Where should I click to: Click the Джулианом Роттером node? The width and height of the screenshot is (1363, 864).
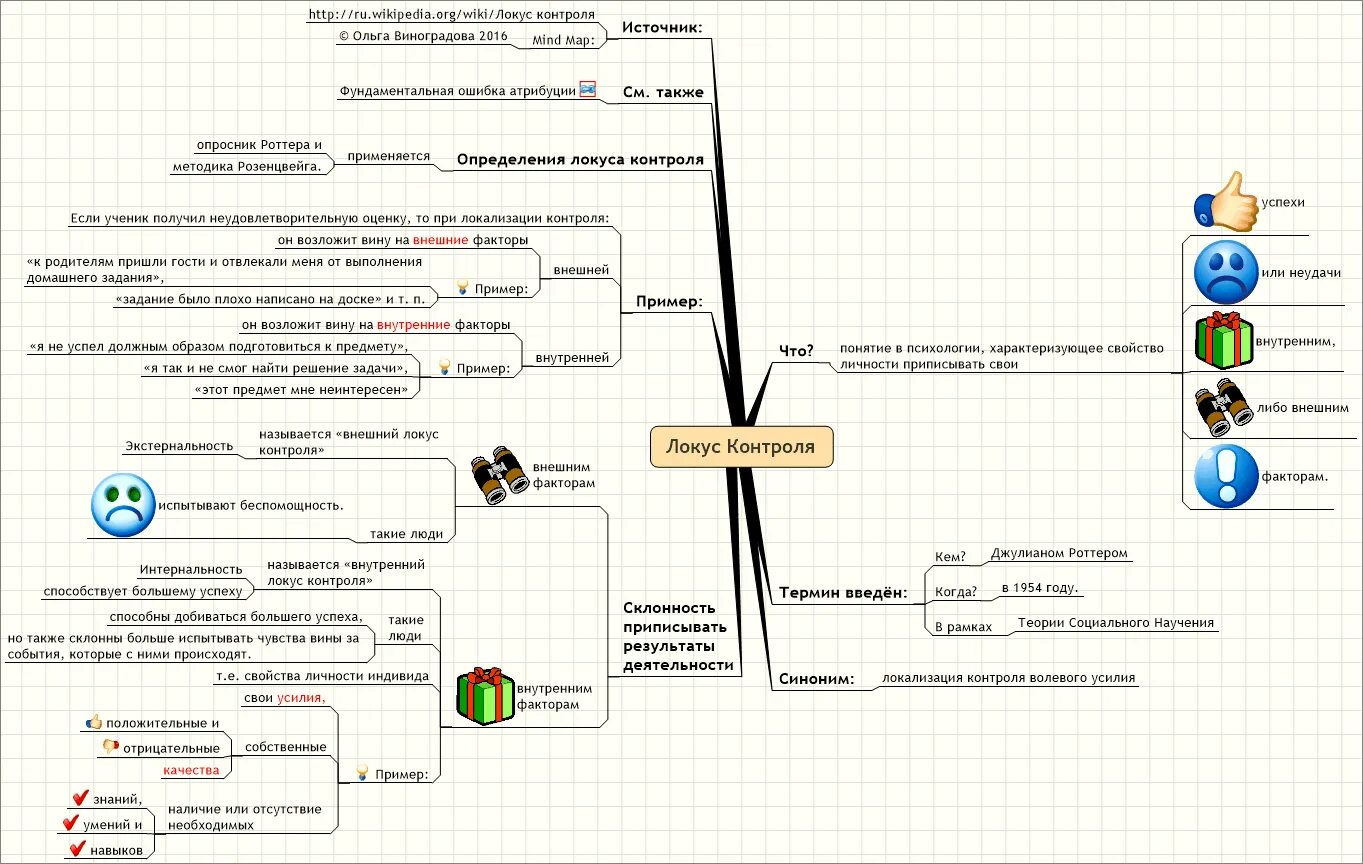coord(1059,553)
